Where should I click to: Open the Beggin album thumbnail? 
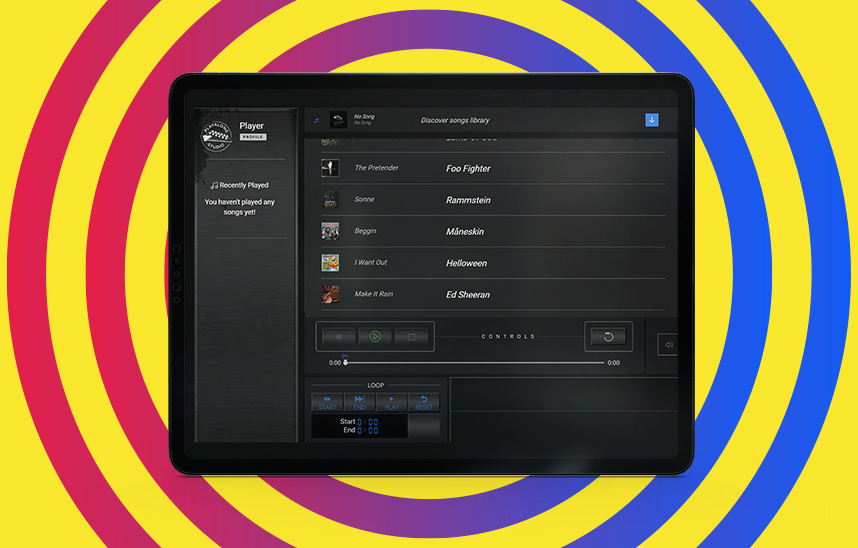tap(330, 231)
